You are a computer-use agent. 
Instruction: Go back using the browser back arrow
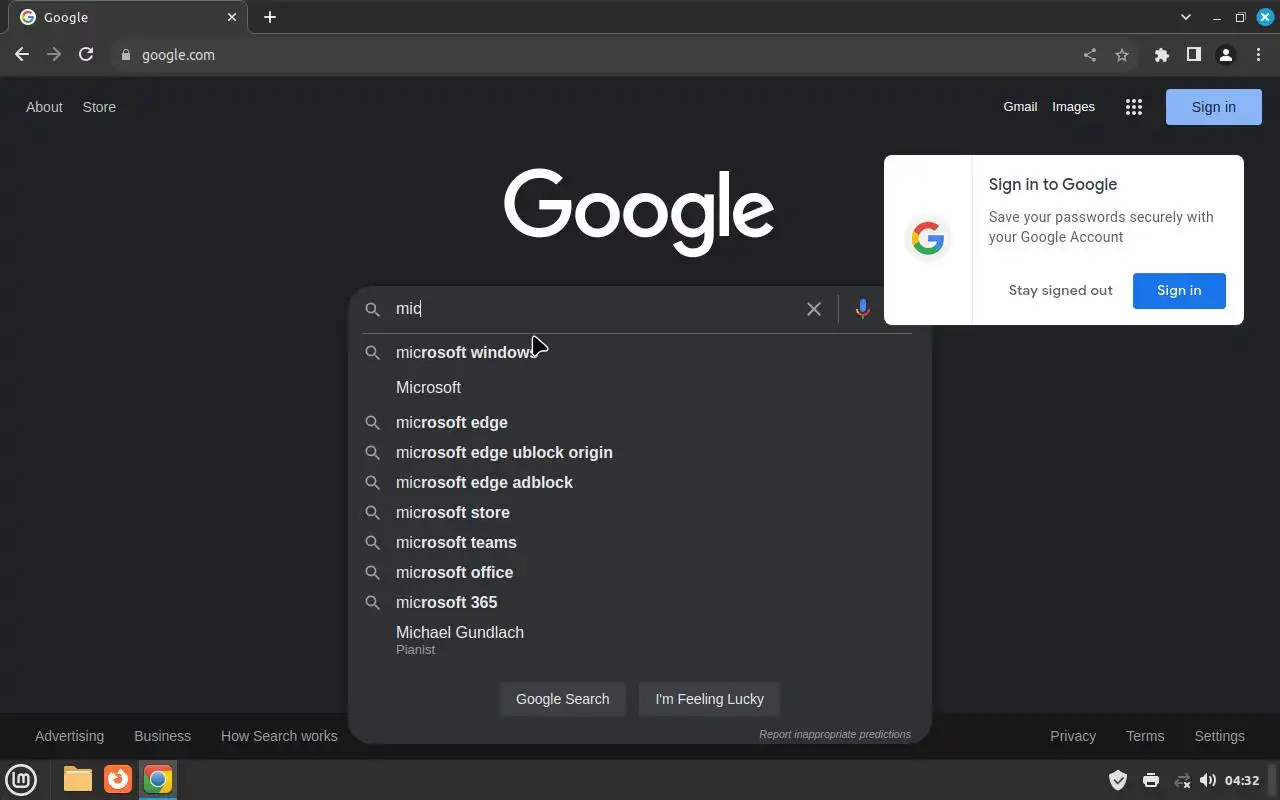[x=22, y=55]
